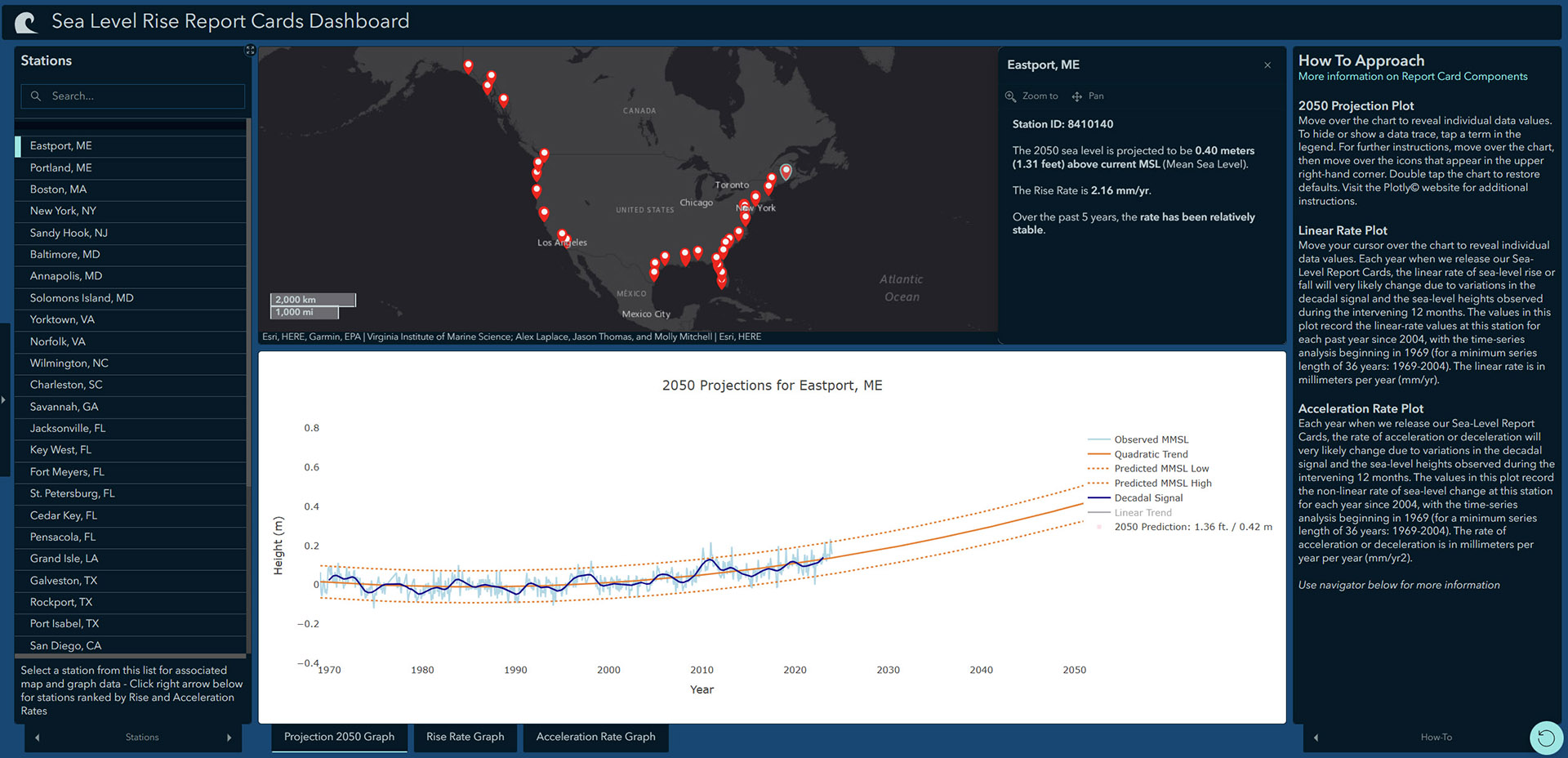Hide the Quadratic Trend trace in legend
This screenshot has width=1568, height=758.
point(1151,454)
